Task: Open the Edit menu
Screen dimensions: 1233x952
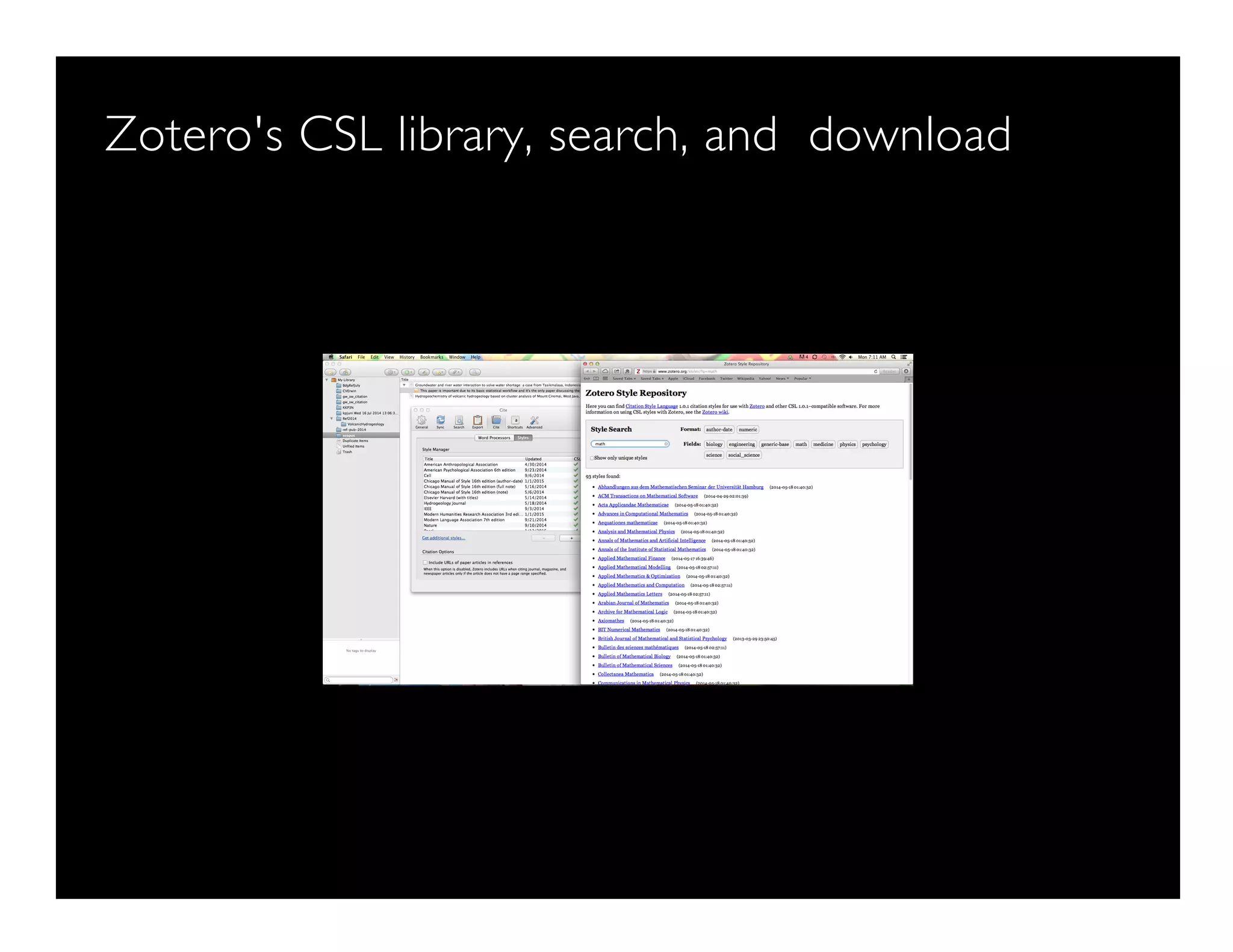Action: coord(374,357)
